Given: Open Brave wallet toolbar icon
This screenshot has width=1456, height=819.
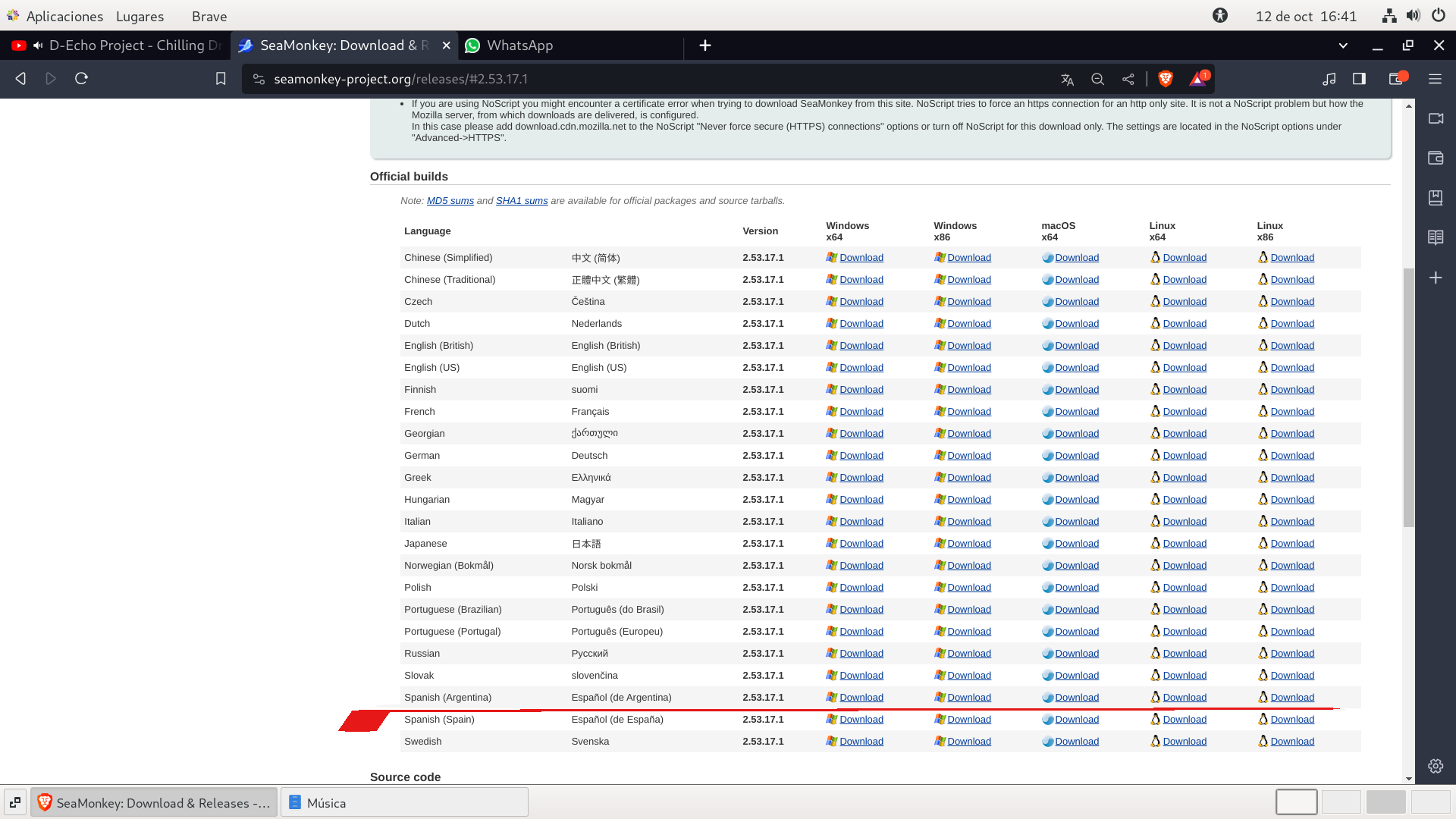Looking at the screenshot, I should [1396, 79].
